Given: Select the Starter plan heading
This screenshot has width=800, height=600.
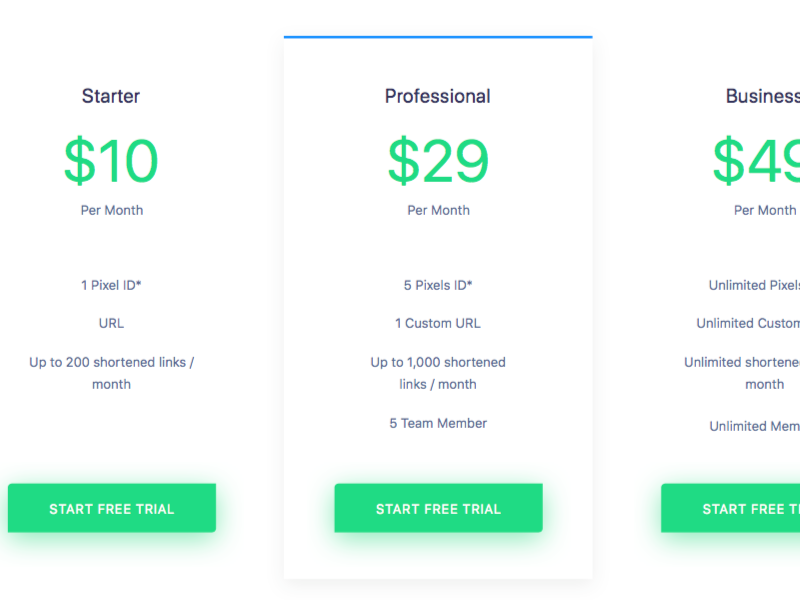Looking at the screenshot, I should pos(111,96).
